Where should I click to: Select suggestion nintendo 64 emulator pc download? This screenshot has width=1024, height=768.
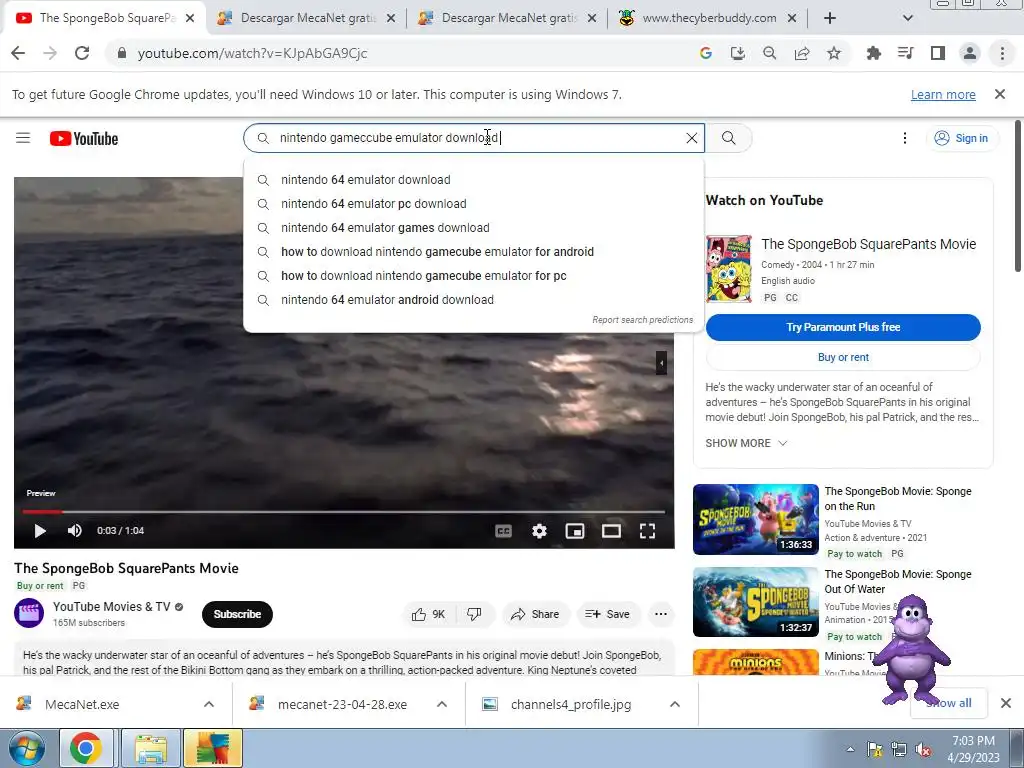473,204
